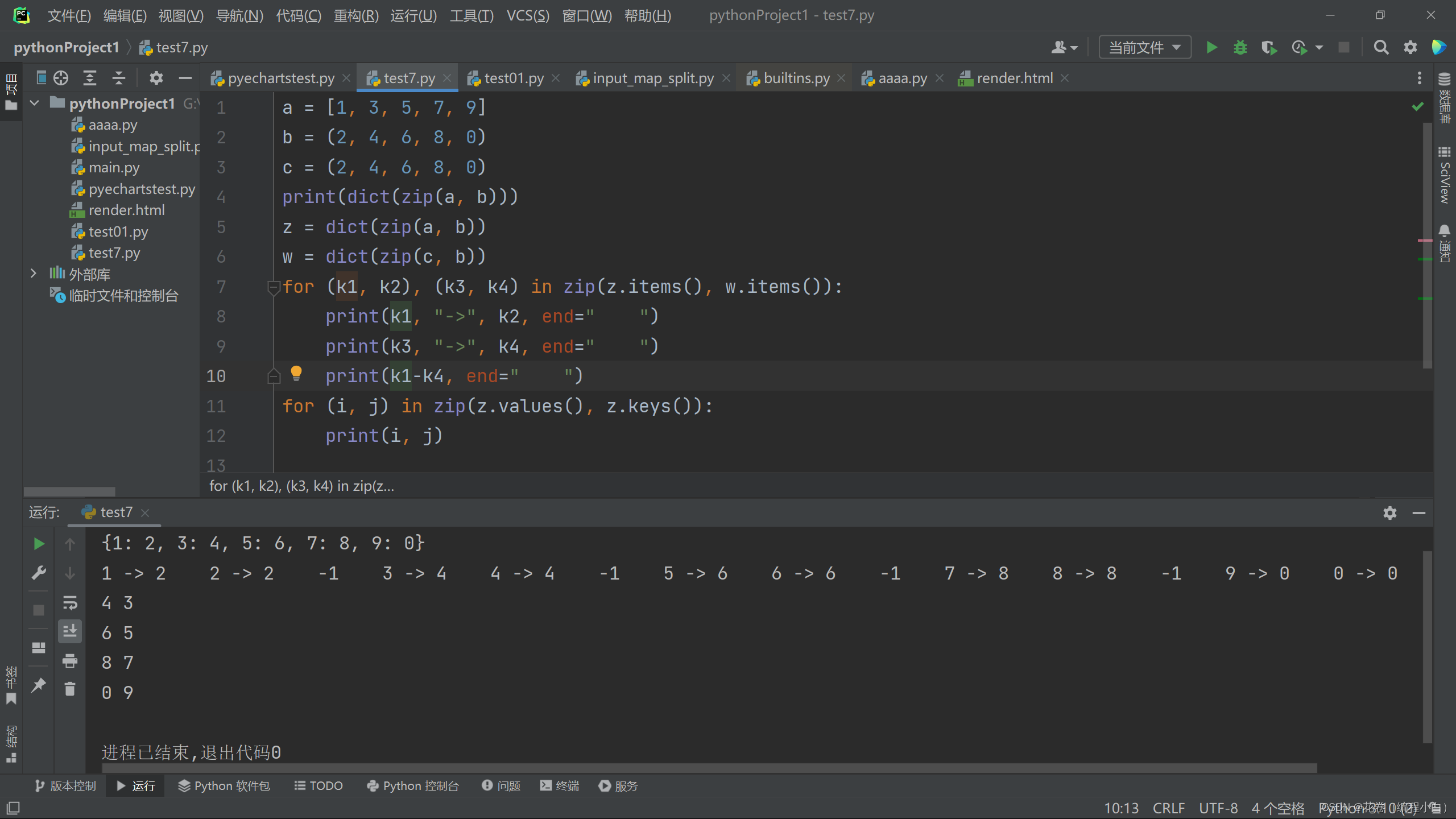Expand the 外部库 external libraries node
This screenshot has height=819, width=1456.
(33, 274)
